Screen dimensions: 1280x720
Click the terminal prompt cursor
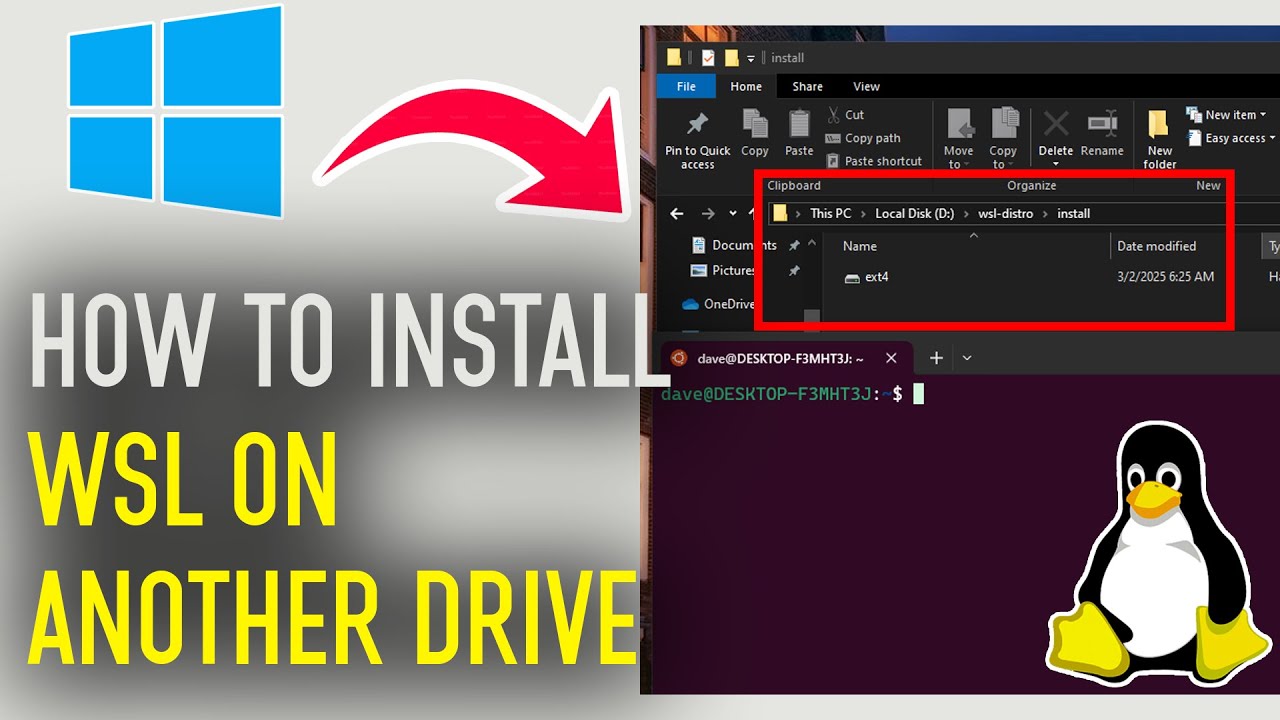919,394
